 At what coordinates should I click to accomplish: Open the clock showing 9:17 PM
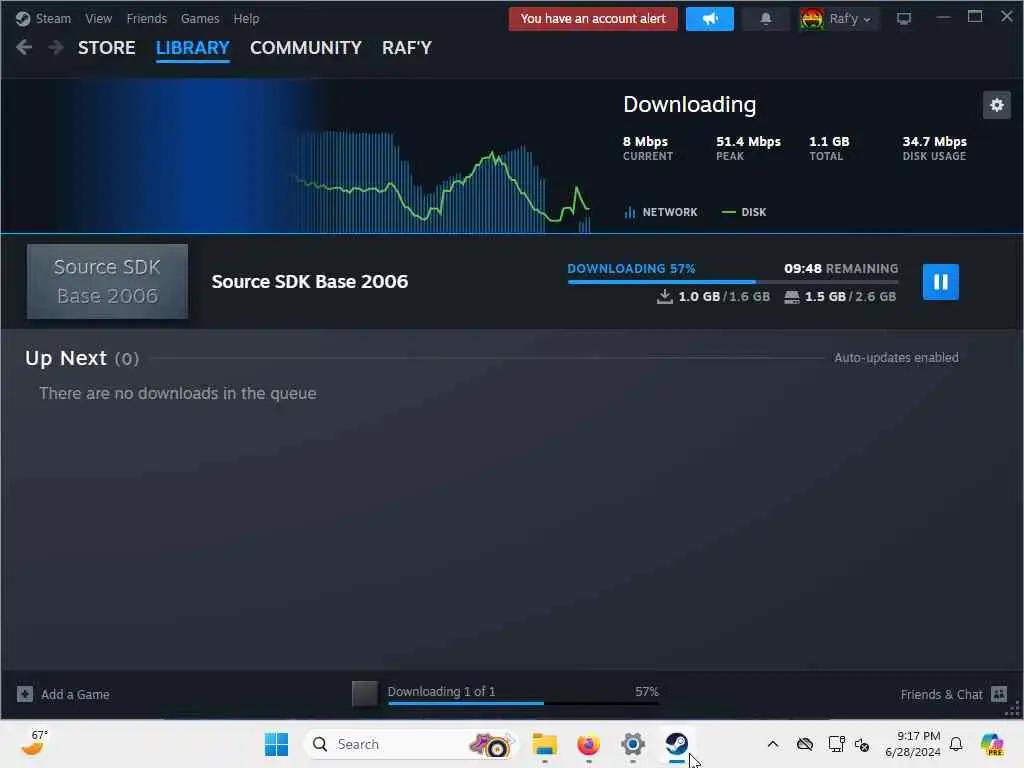pyautogui.click(x=913, y=744)
